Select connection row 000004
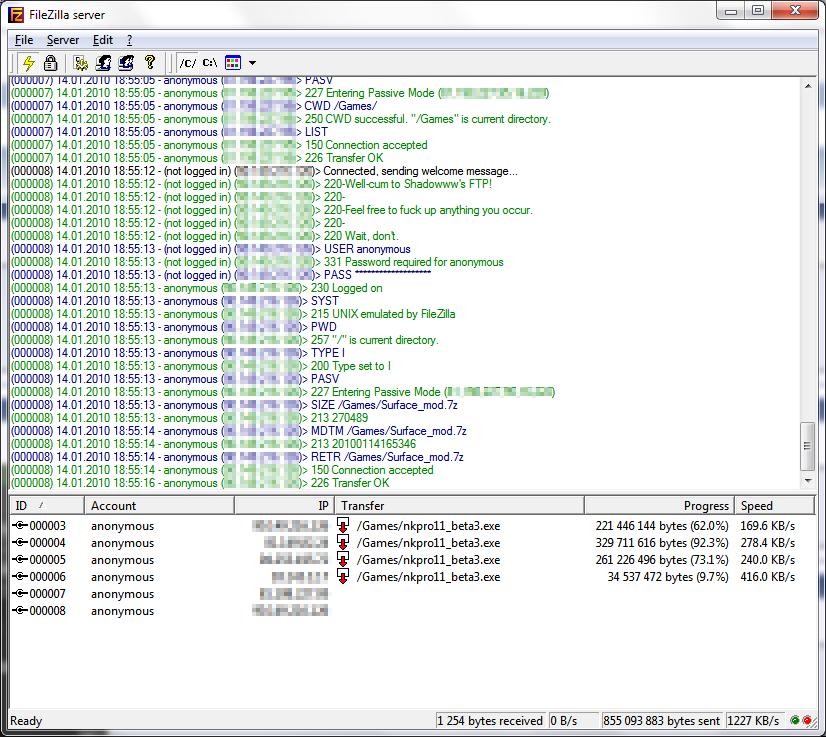826x737 pixels. coord(412,543)
